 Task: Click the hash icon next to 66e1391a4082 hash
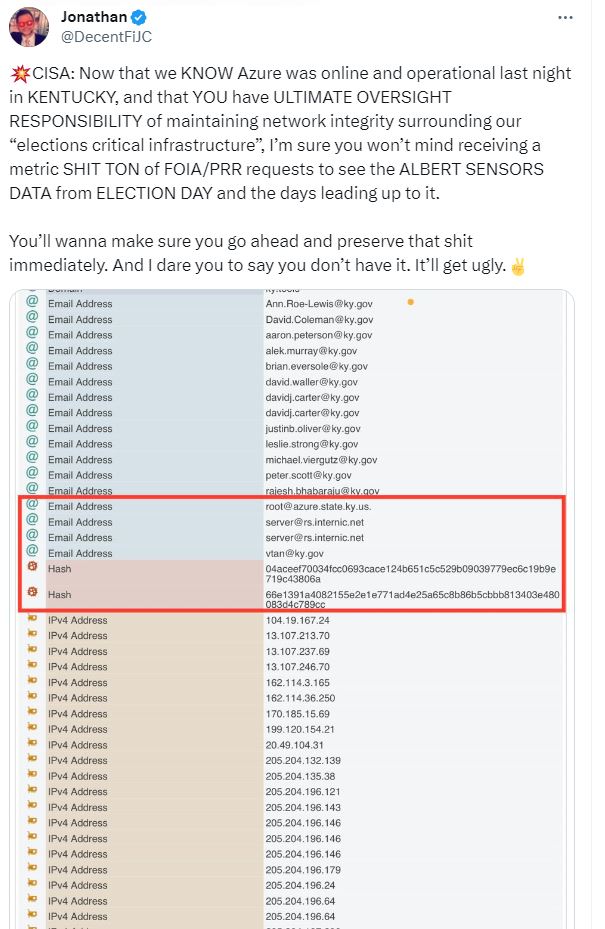[x=33, y=592]
